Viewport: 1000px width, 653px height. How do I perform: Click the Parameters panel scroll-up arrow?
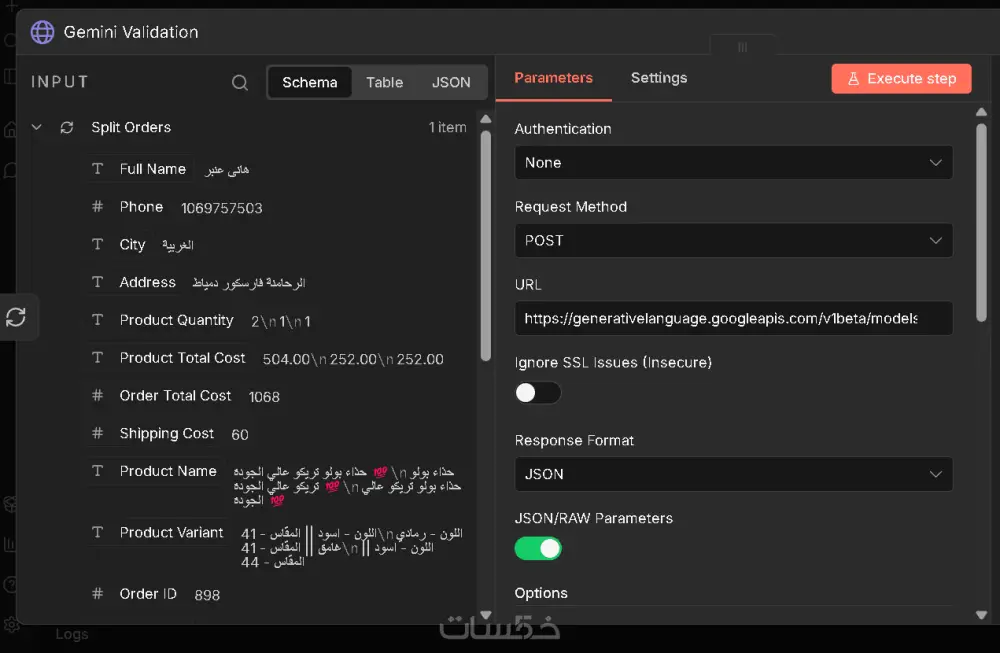pos(982,112)
